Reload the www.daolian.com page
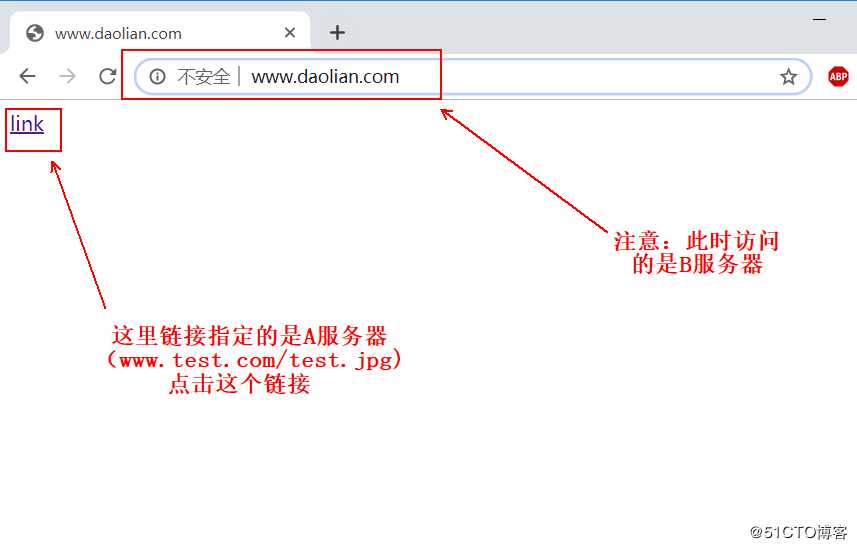This screenshot has width=857, height=549. 108,76
